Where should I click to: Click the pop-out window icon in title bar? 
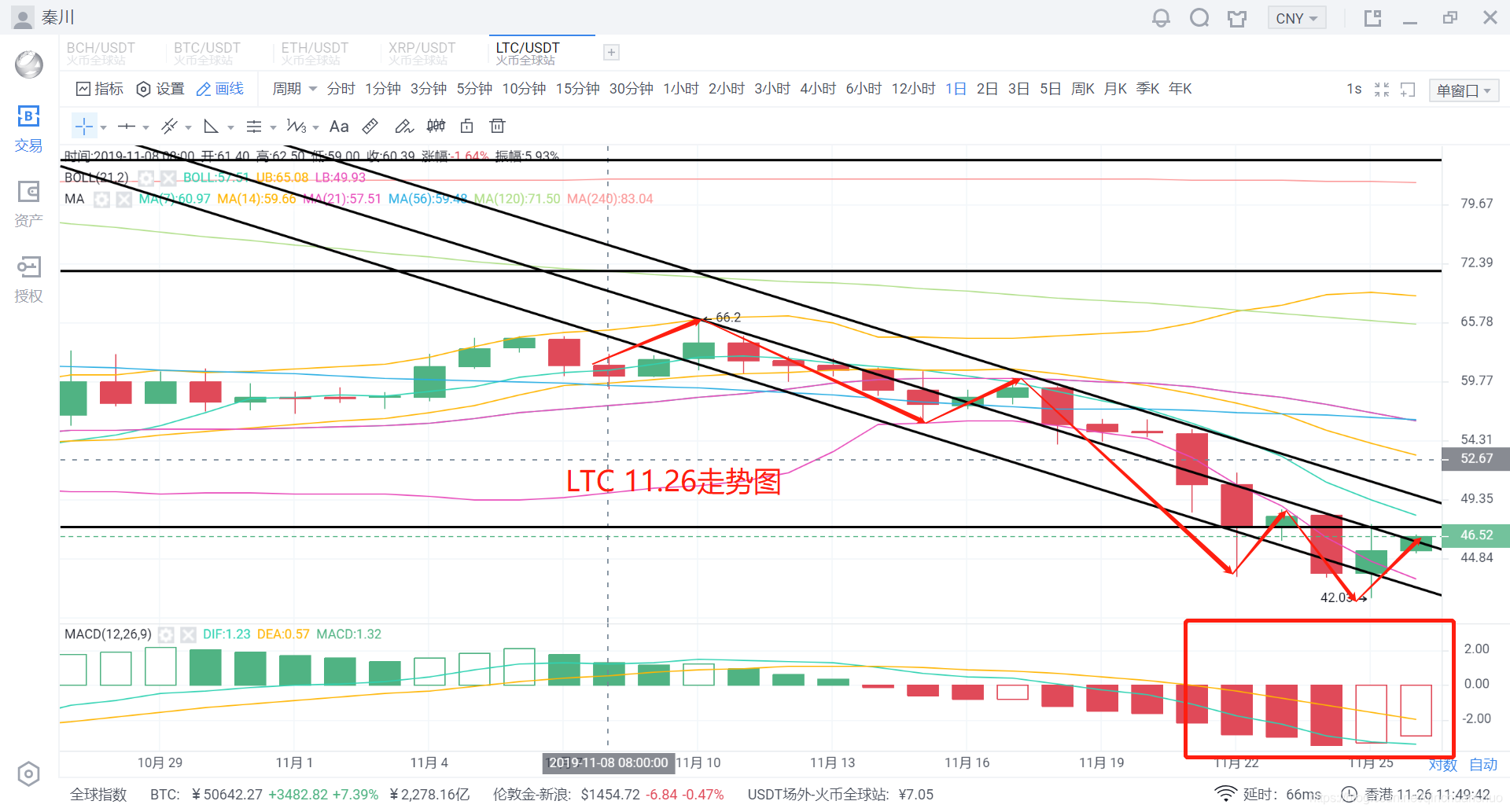(x=1372, y=18)
